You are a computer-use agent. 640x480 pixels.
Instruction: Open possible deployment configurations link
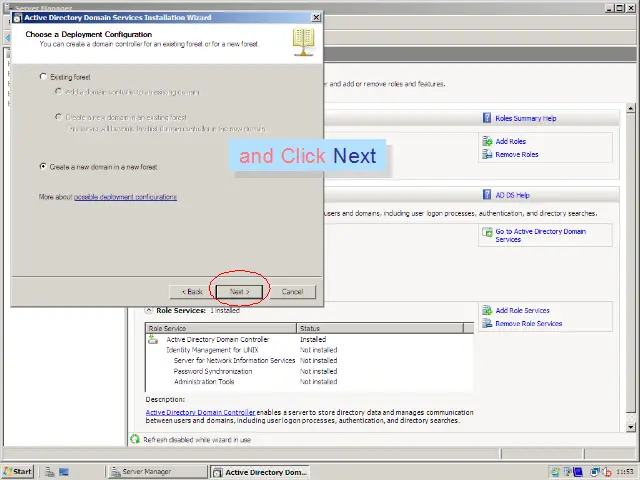pyautogui.click(x=125, y=197)
